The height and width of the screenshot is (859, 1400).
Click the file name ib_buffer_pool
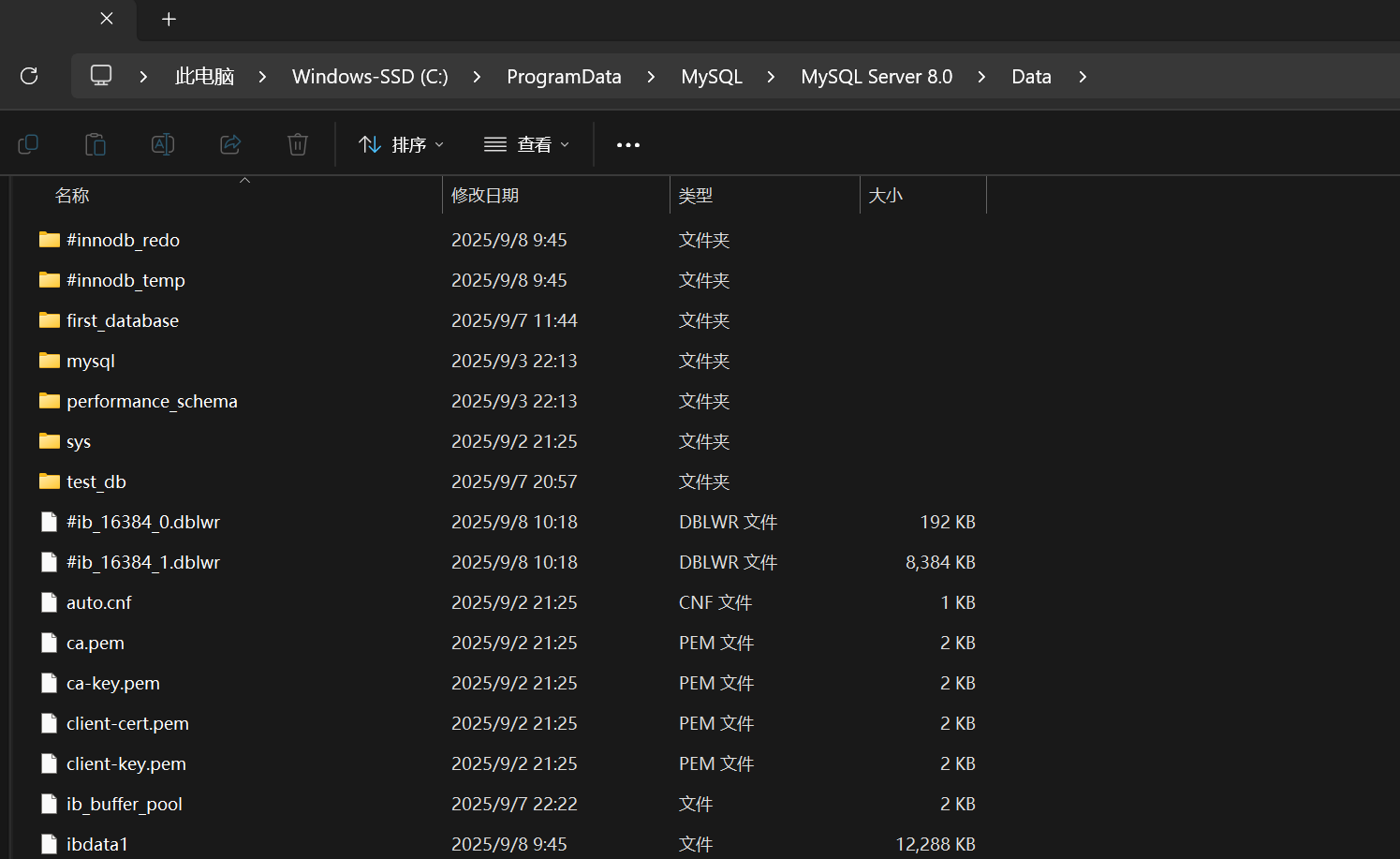tap(125, 804)
